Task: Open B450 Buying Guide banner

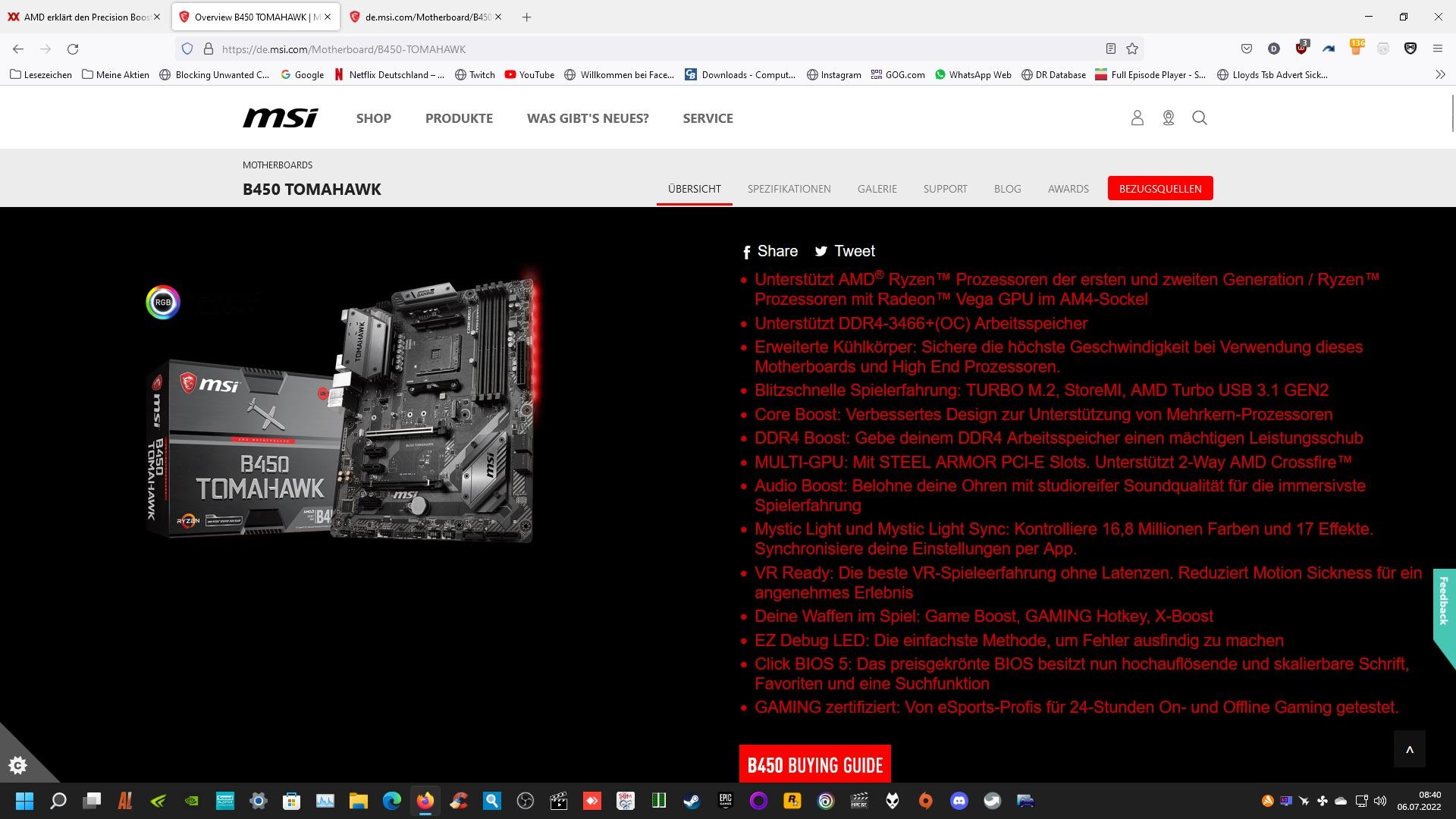Action: 814,764
